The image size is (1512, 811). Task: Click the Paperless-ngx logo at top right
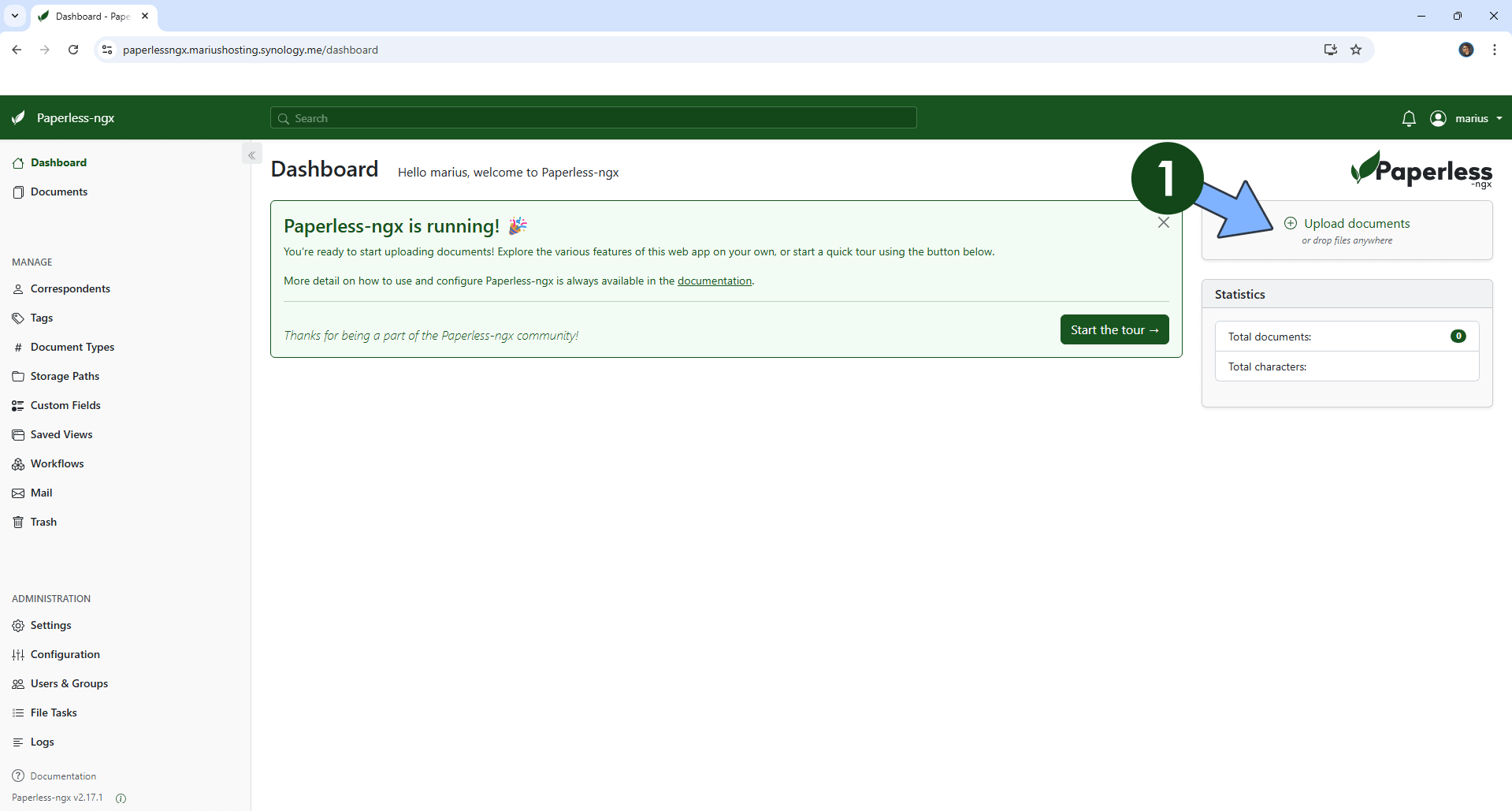1421,169
